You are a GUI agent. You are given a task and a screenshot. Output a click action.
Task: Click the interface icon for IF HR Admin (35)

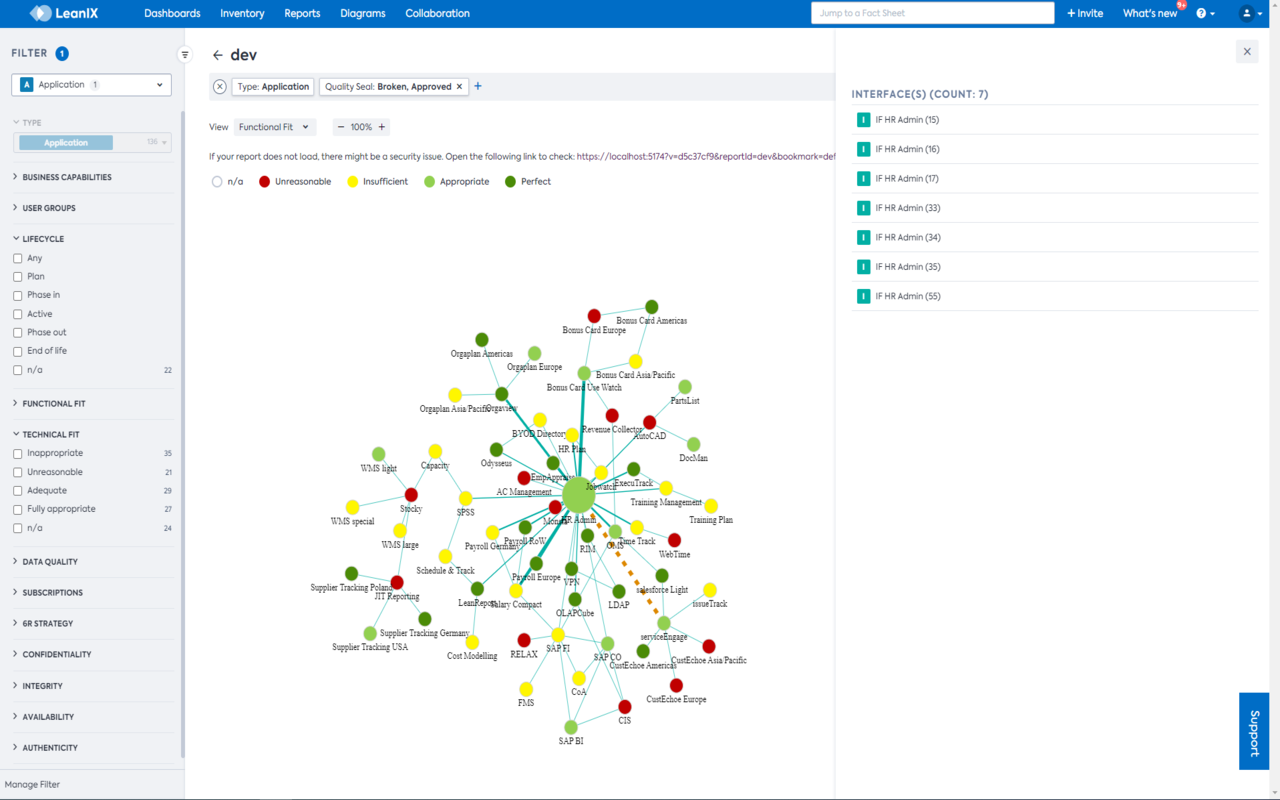863,267
